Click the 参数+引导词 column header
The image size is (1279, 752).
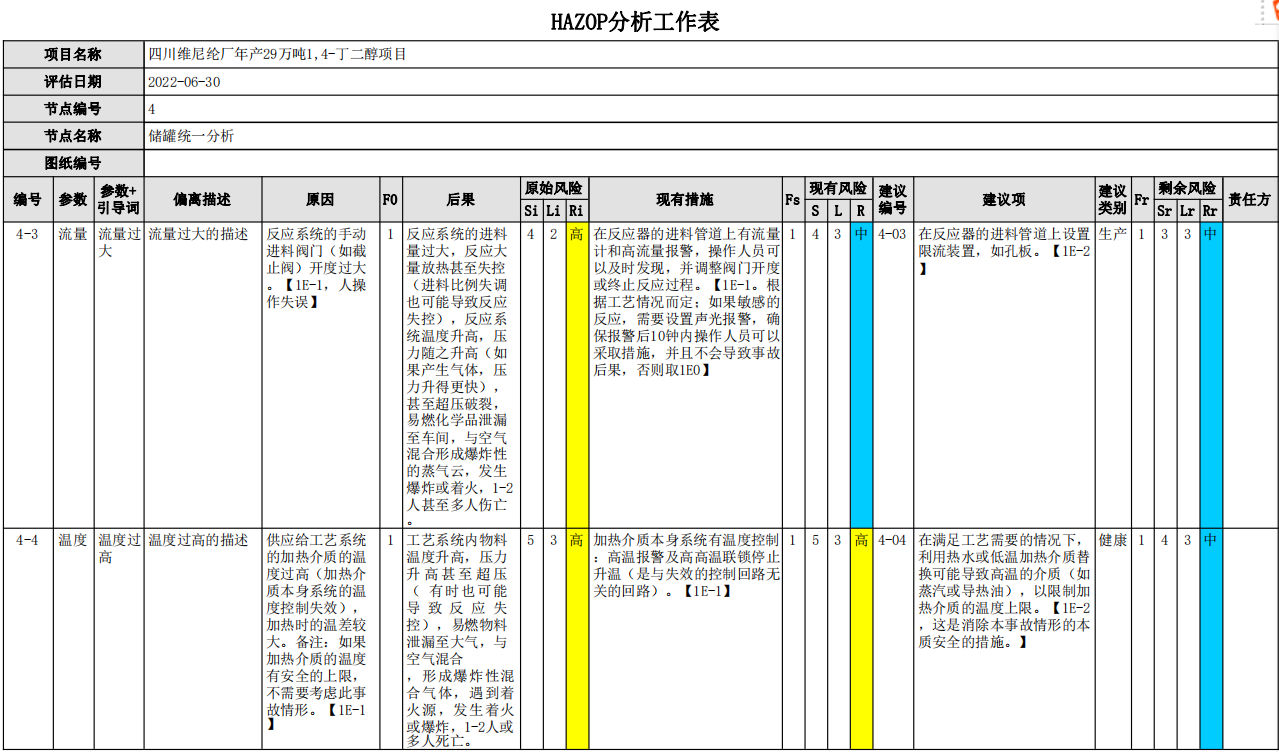tap(119, 200)
